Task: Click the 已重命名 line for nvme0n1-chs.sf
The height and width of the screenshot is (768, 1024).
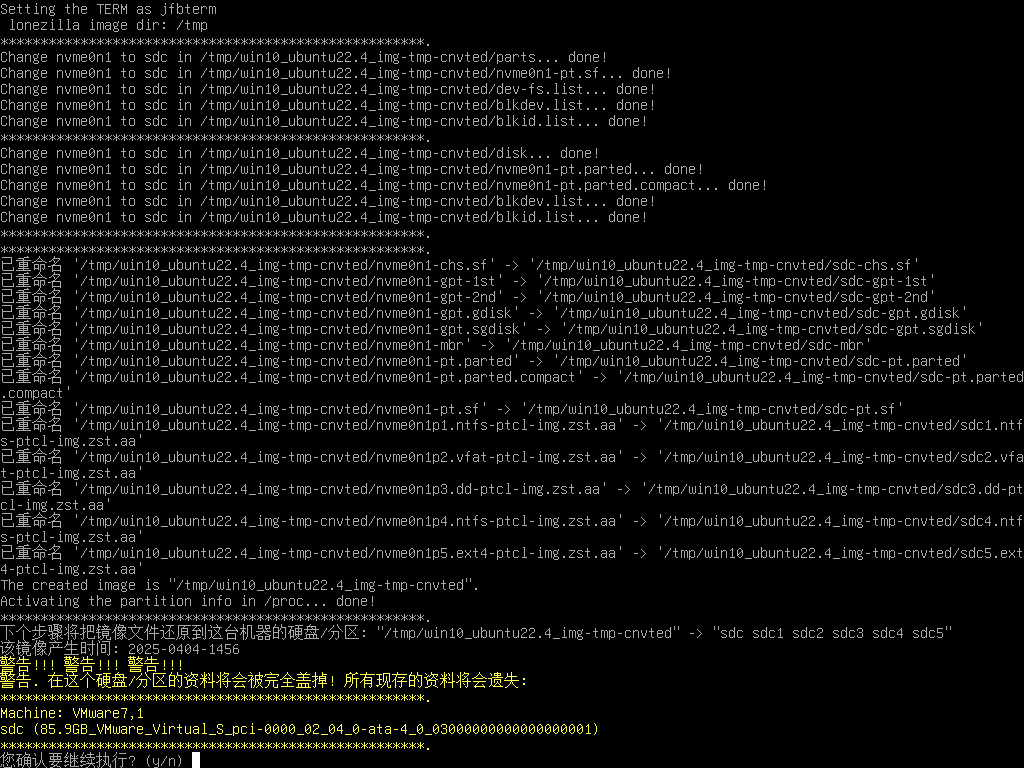Action: click(x=460, y=265)
